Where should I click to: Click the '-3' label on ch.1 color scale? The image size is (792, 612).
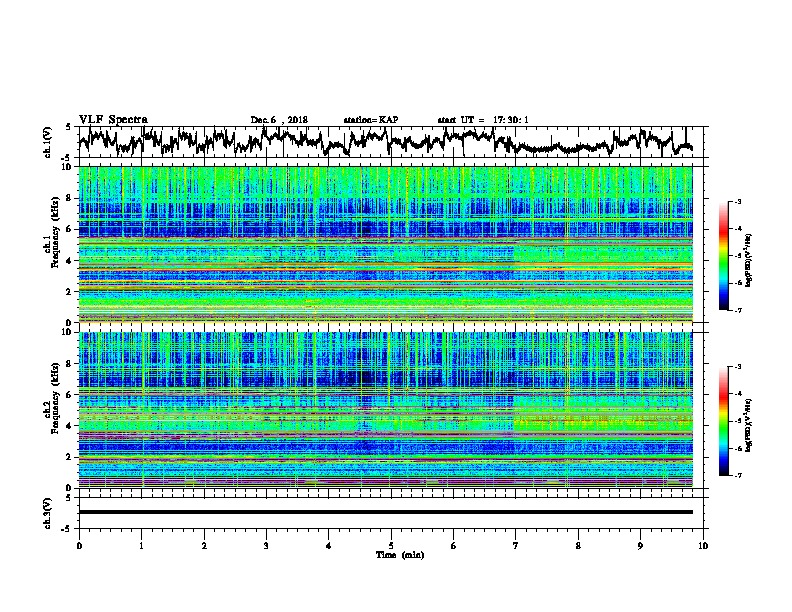coord(737,202)
